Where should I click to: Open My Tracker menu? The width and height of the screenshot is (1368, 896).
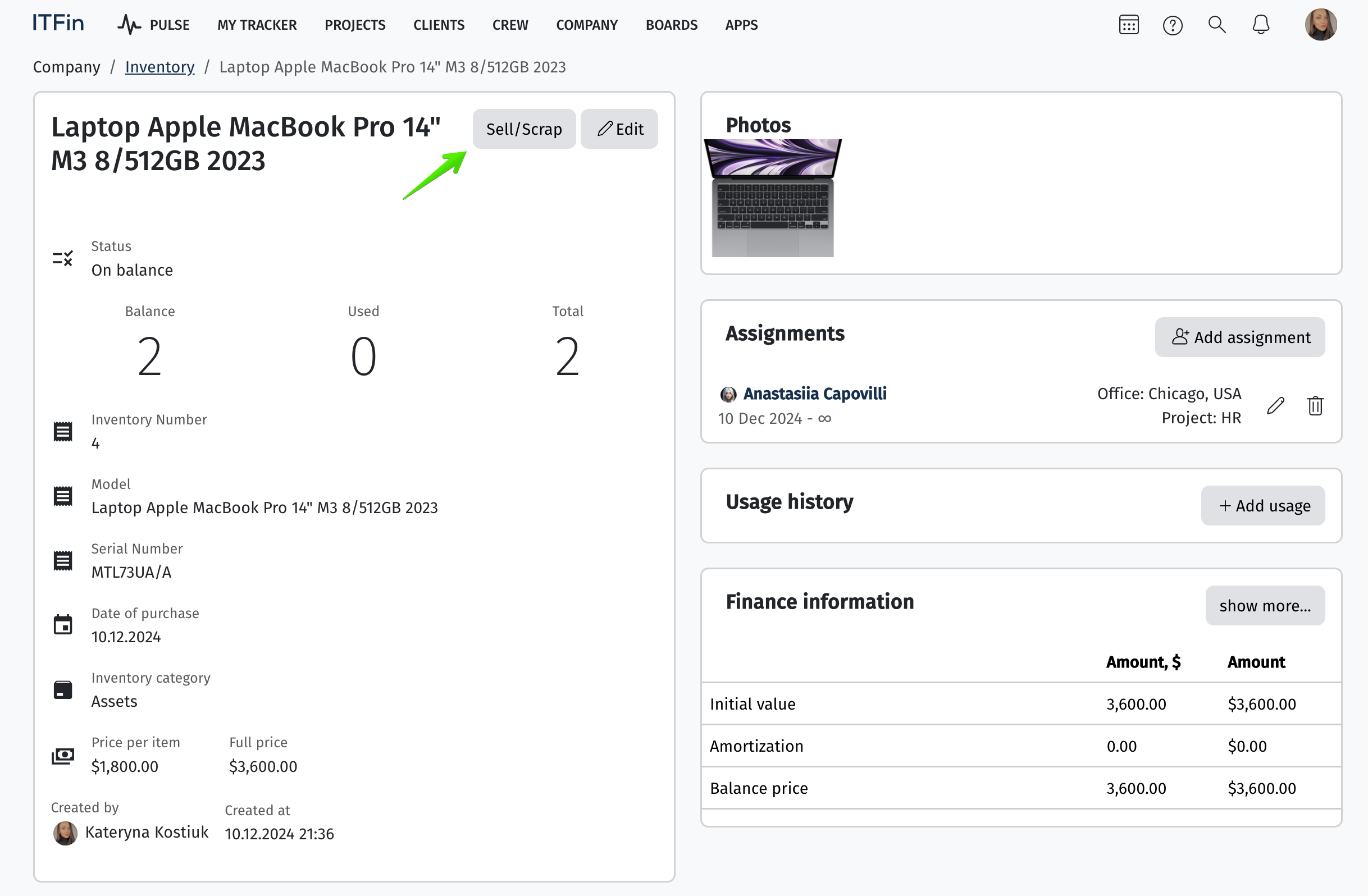click(x=257, y=25)
